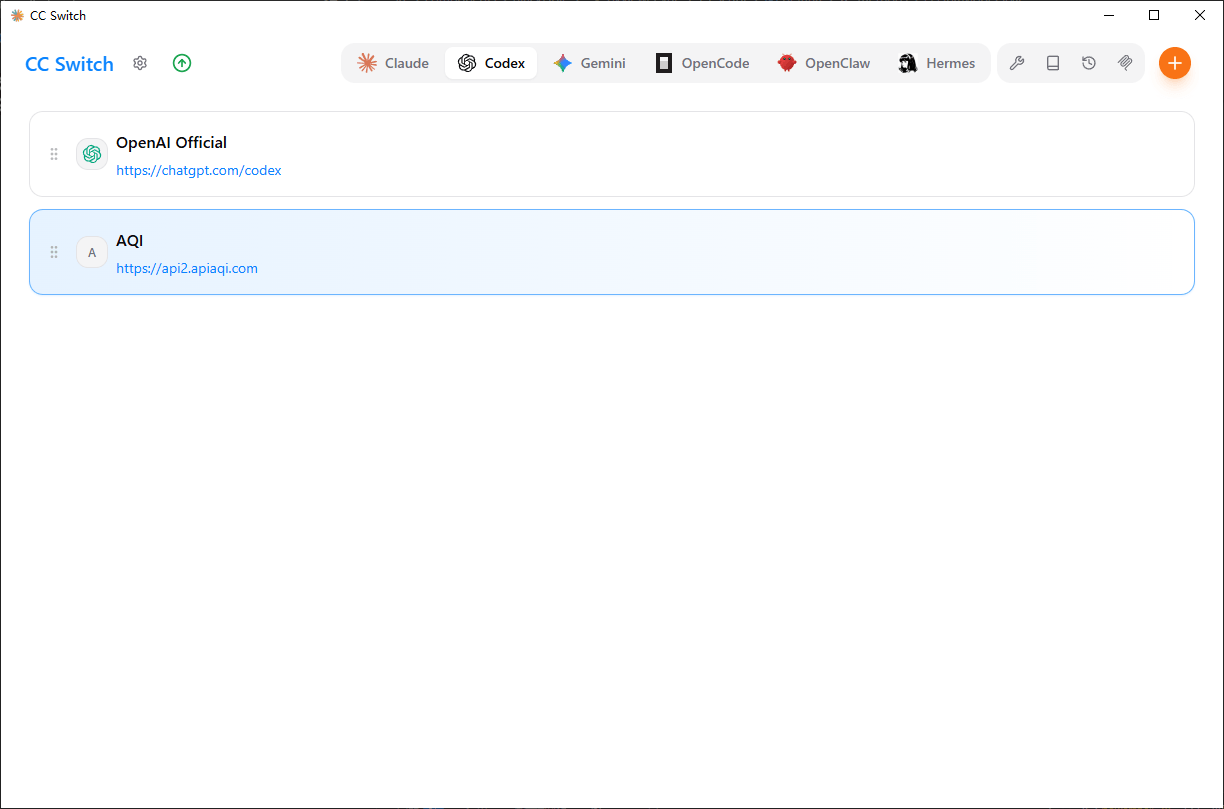Image resolution: width=1224 pixels, height=809 pixels.
Task: Grab the drag handle on AQI card
Action: pos(54,252)
